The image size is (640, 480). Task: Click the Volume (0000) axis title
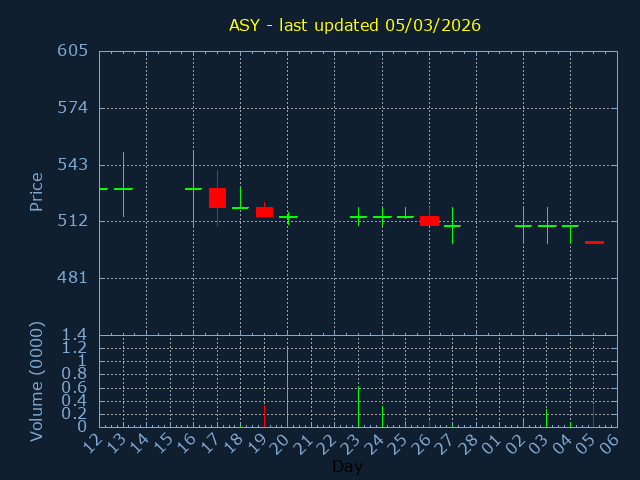click(x=37, y=381)
